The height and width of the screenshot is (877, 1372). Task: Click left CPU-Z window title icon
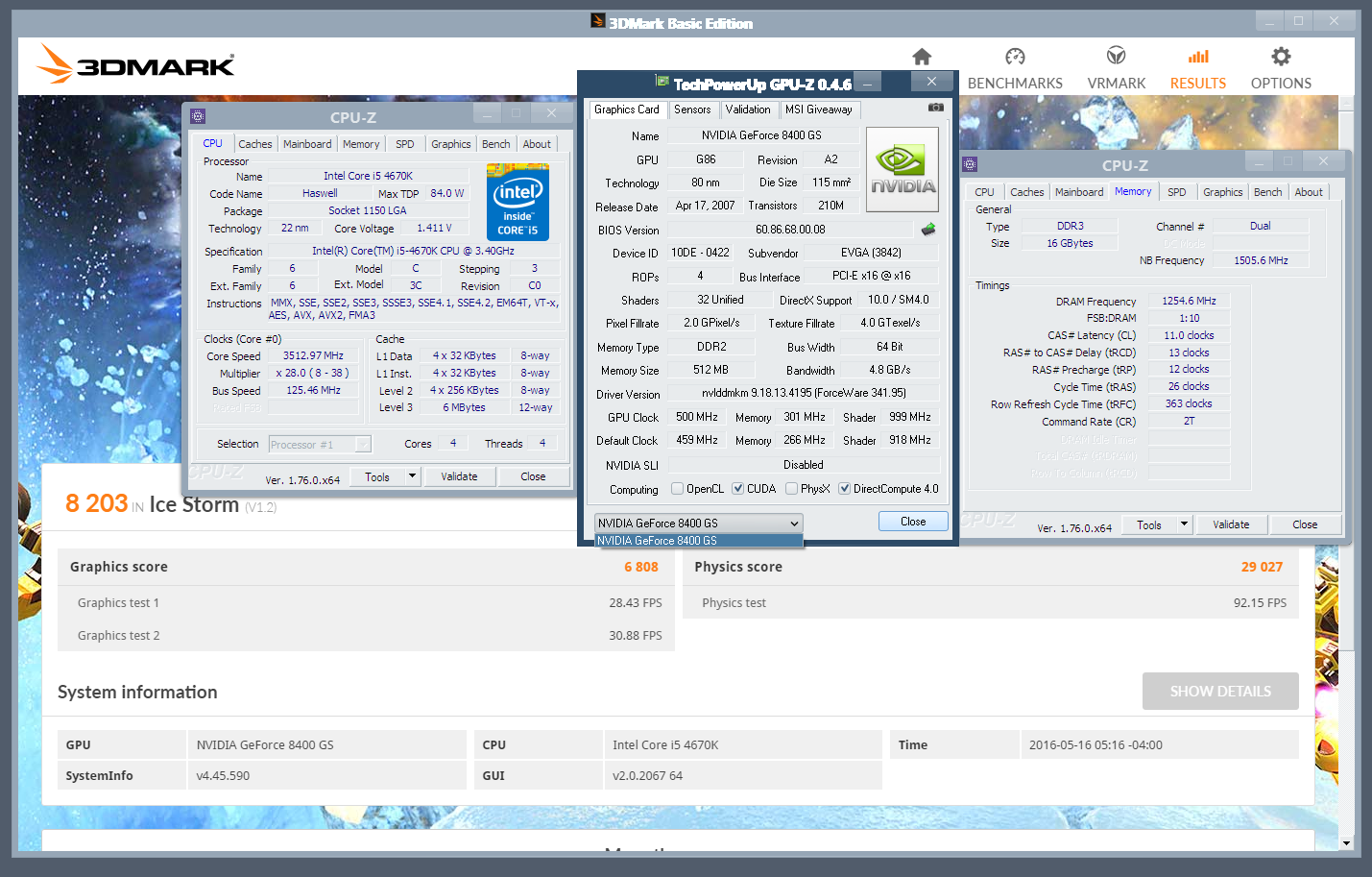[198, 116]
